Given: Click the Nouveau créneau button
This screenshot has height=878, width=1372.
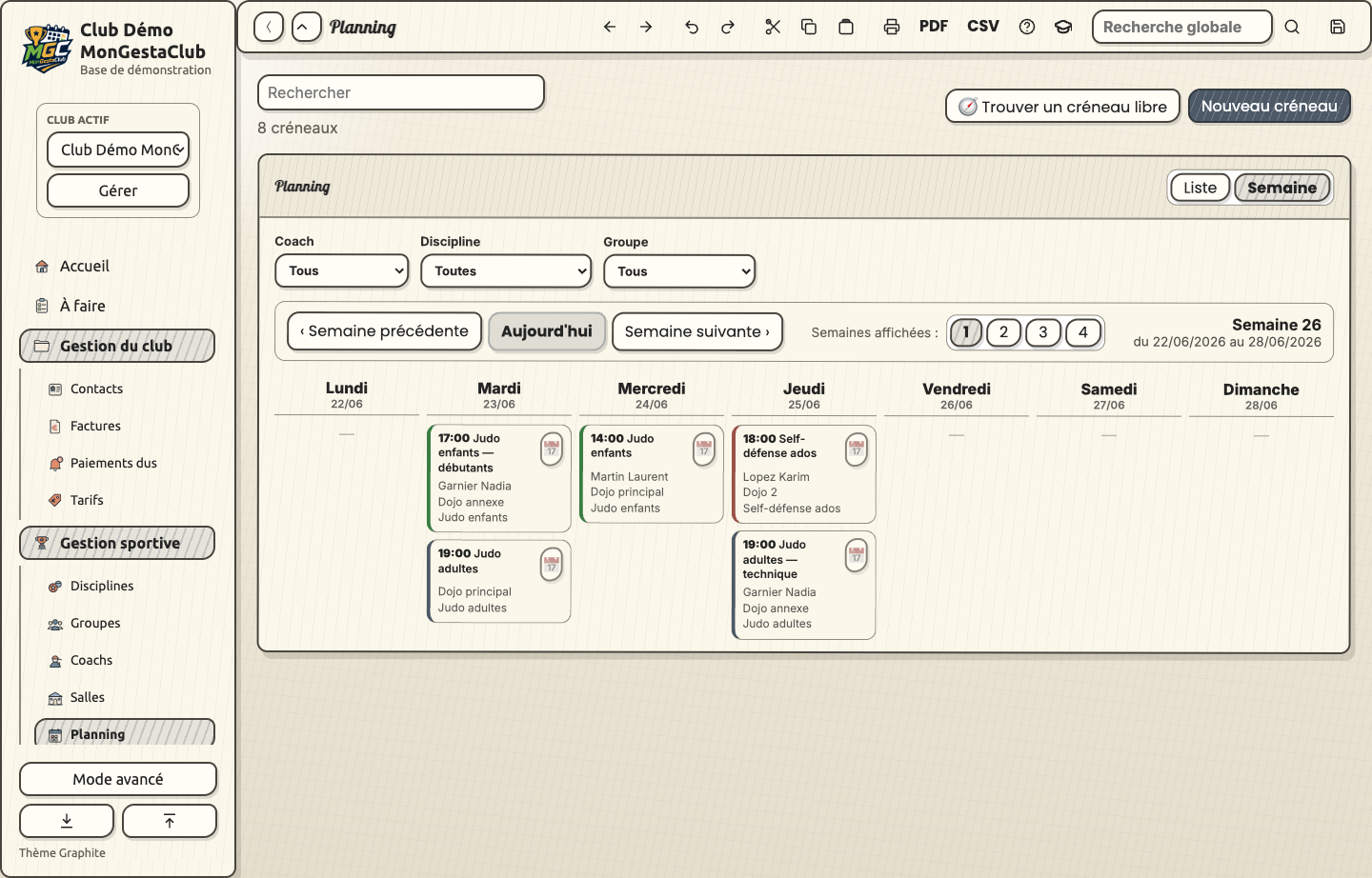Looking at the screenshot, I should [1269, 106].
